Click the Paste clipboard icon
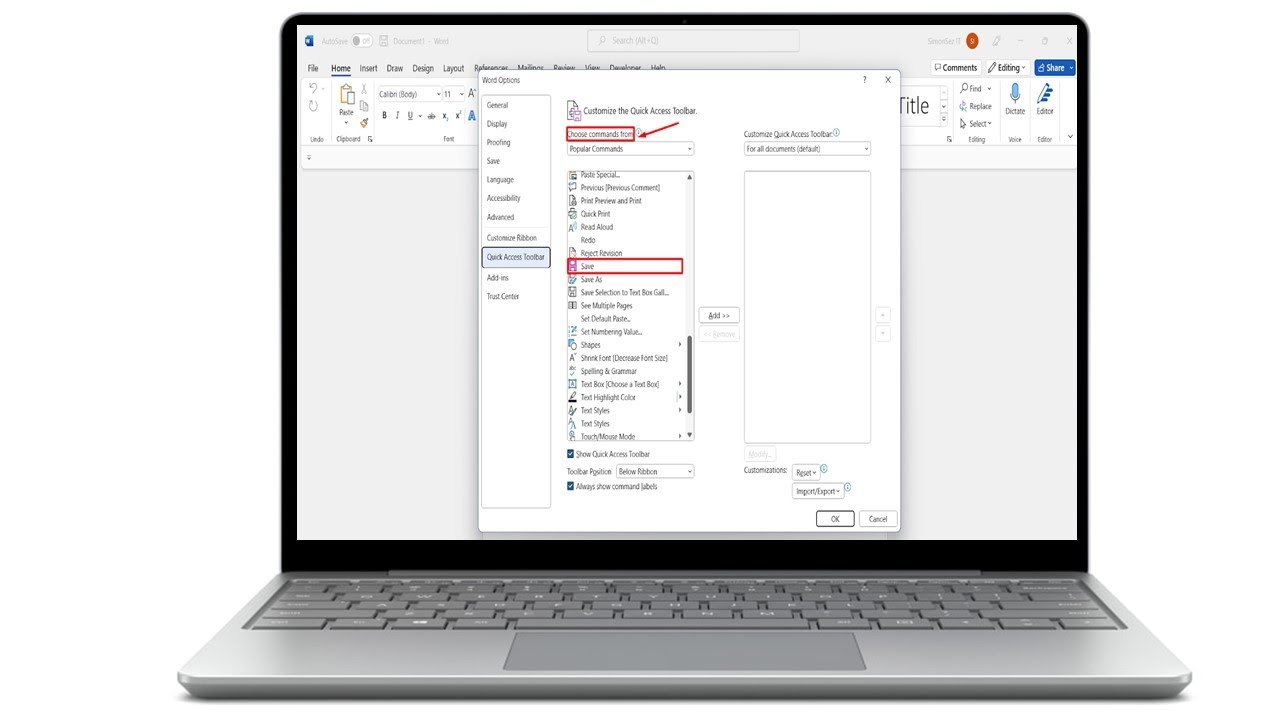1280x720 pixels. pyautogui.click(x=347, y=95)
